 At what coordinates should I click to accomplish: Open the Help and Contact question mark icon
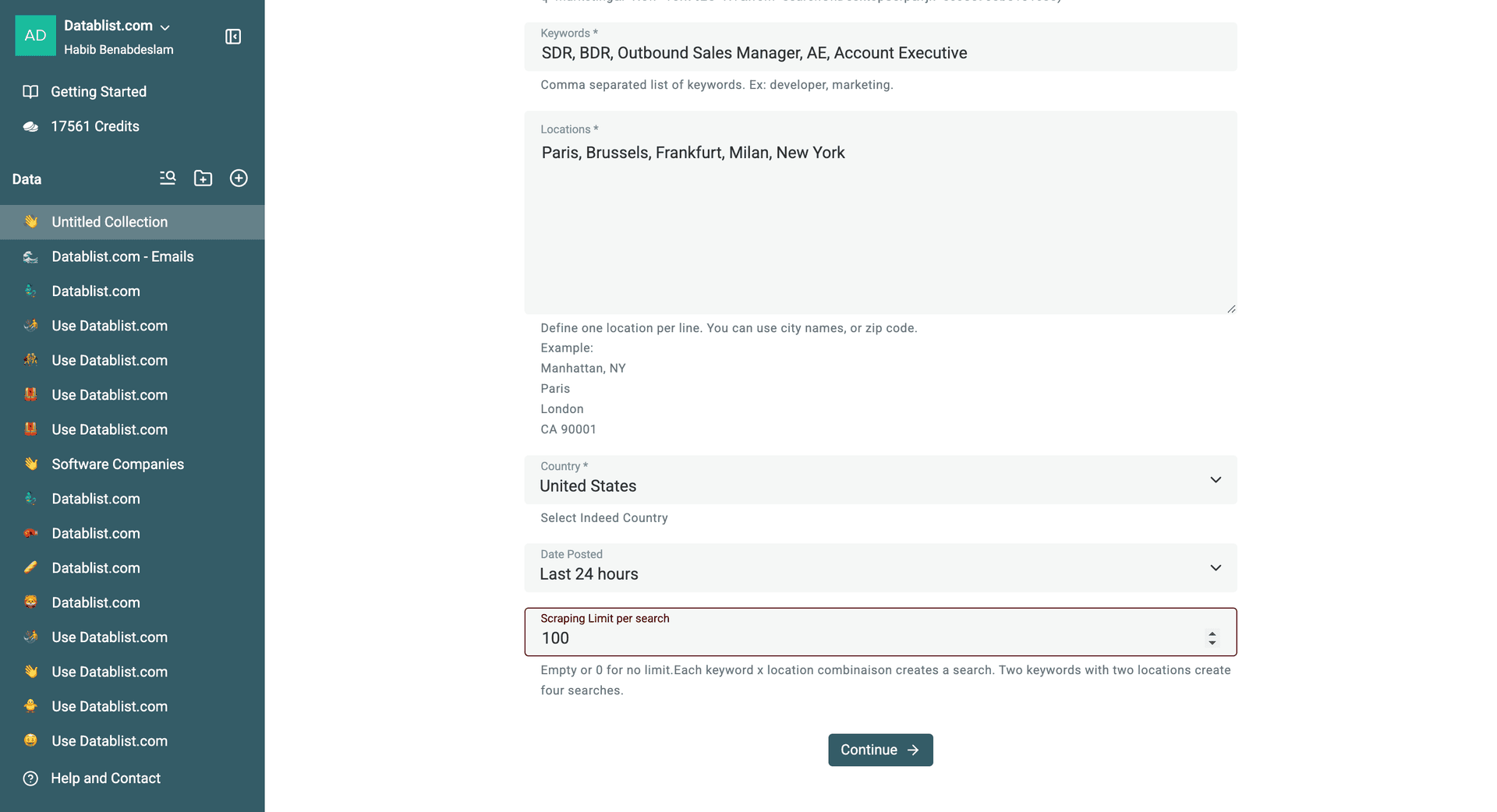click(x=30, y=778)
